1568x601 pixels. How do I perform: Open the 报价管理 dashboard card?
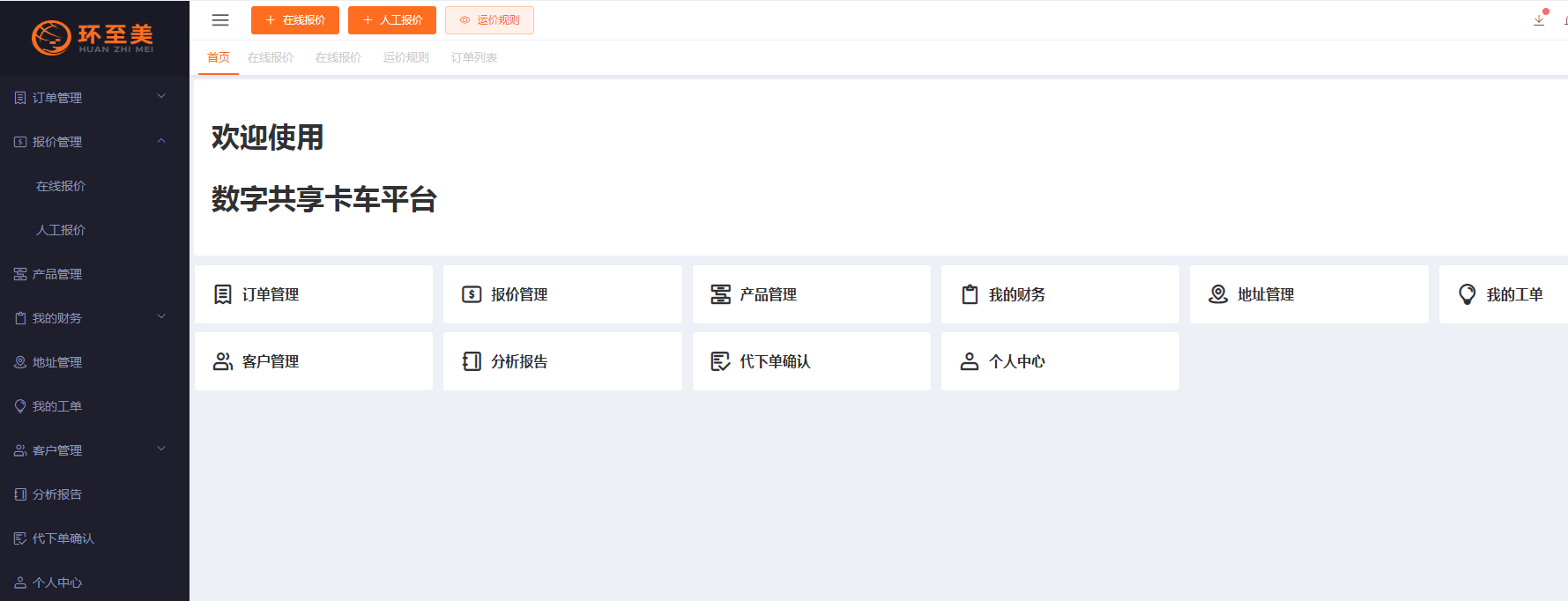click(x=562, y=294)
